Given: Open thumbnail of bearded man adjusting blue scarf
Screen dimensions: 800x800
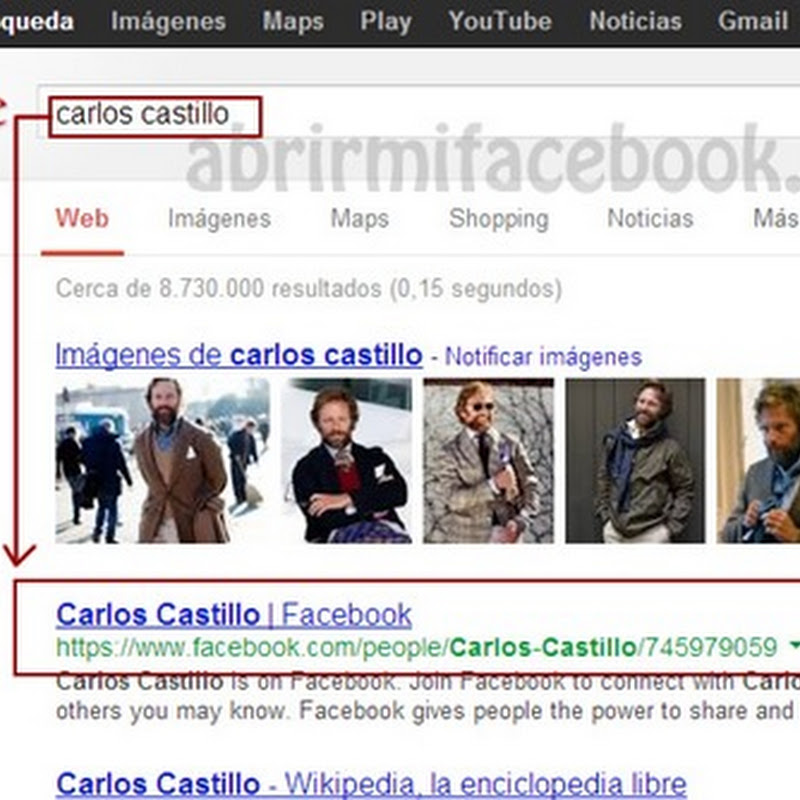Looking at the screenshot, I should [x=758, y=461].
